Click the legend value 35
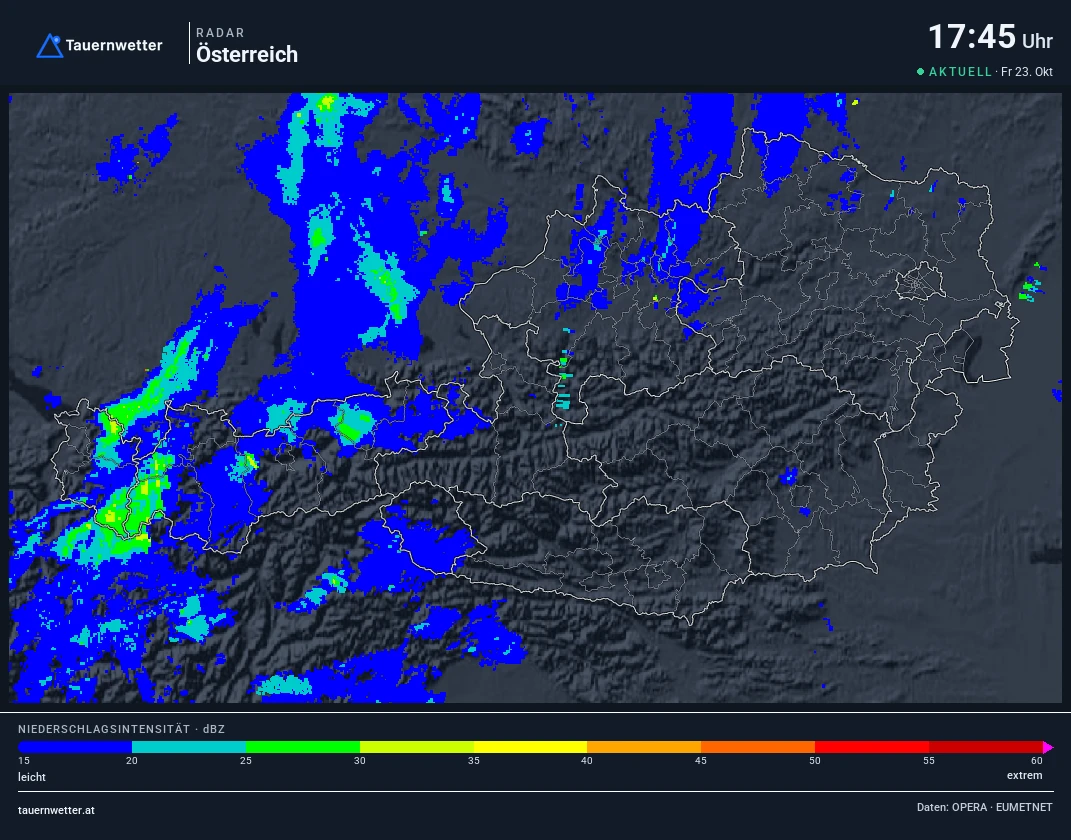Viewport: 1071px width, 840px height. click(x=474, y=761)
